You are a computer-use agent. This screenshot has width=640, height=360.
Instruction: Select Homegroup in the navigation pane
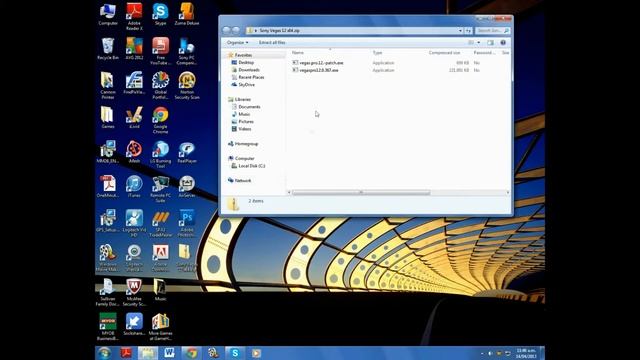pos(246,144)
